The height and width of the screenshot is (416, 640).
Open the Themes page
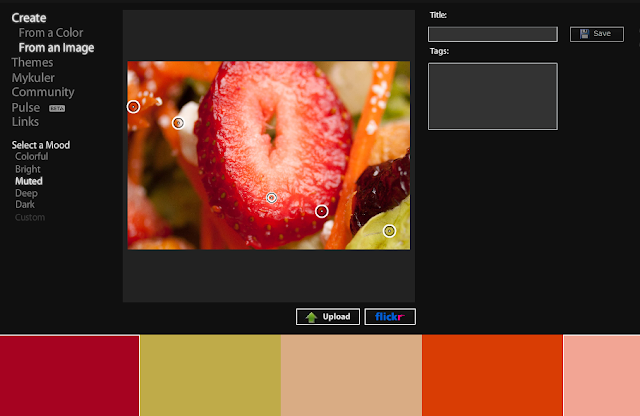(32, 62)
